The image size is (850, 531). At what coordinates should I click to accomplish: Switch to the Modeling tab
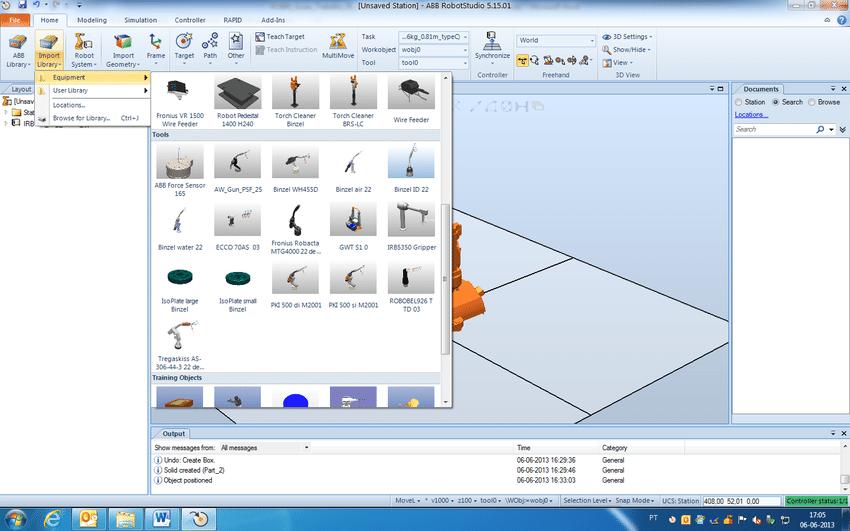pos(92,20)
